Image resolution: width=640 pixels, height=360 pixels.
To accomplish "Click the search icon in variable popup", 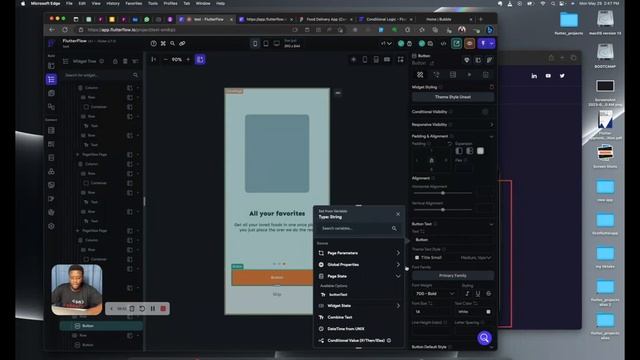I will [x=394, y=229].
